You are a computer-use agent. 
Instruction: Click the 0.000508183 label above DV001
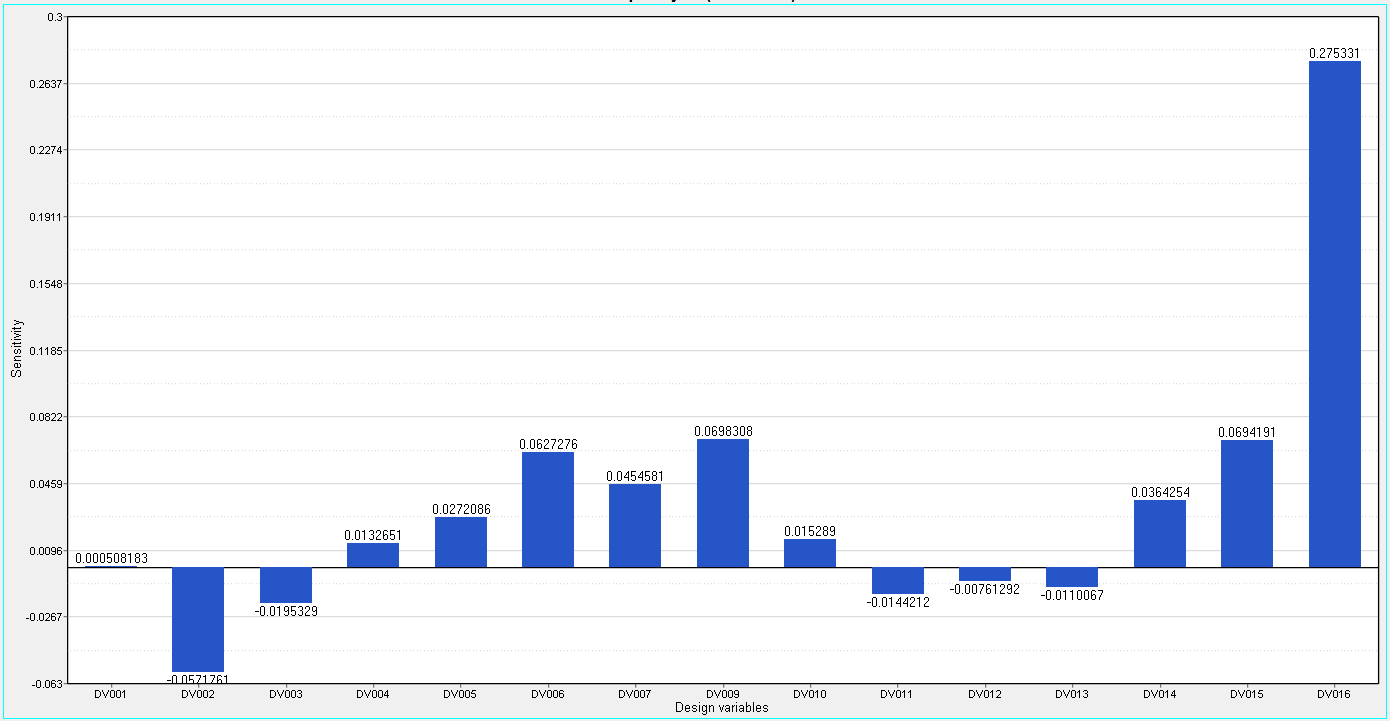(111, 559)
